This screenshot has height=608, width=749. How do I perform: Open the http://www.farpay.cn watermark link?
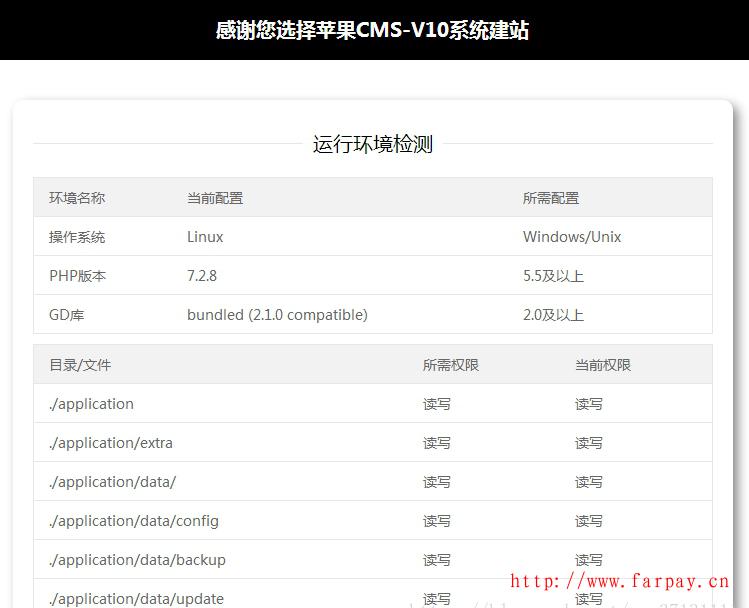(x=620, y=581)
